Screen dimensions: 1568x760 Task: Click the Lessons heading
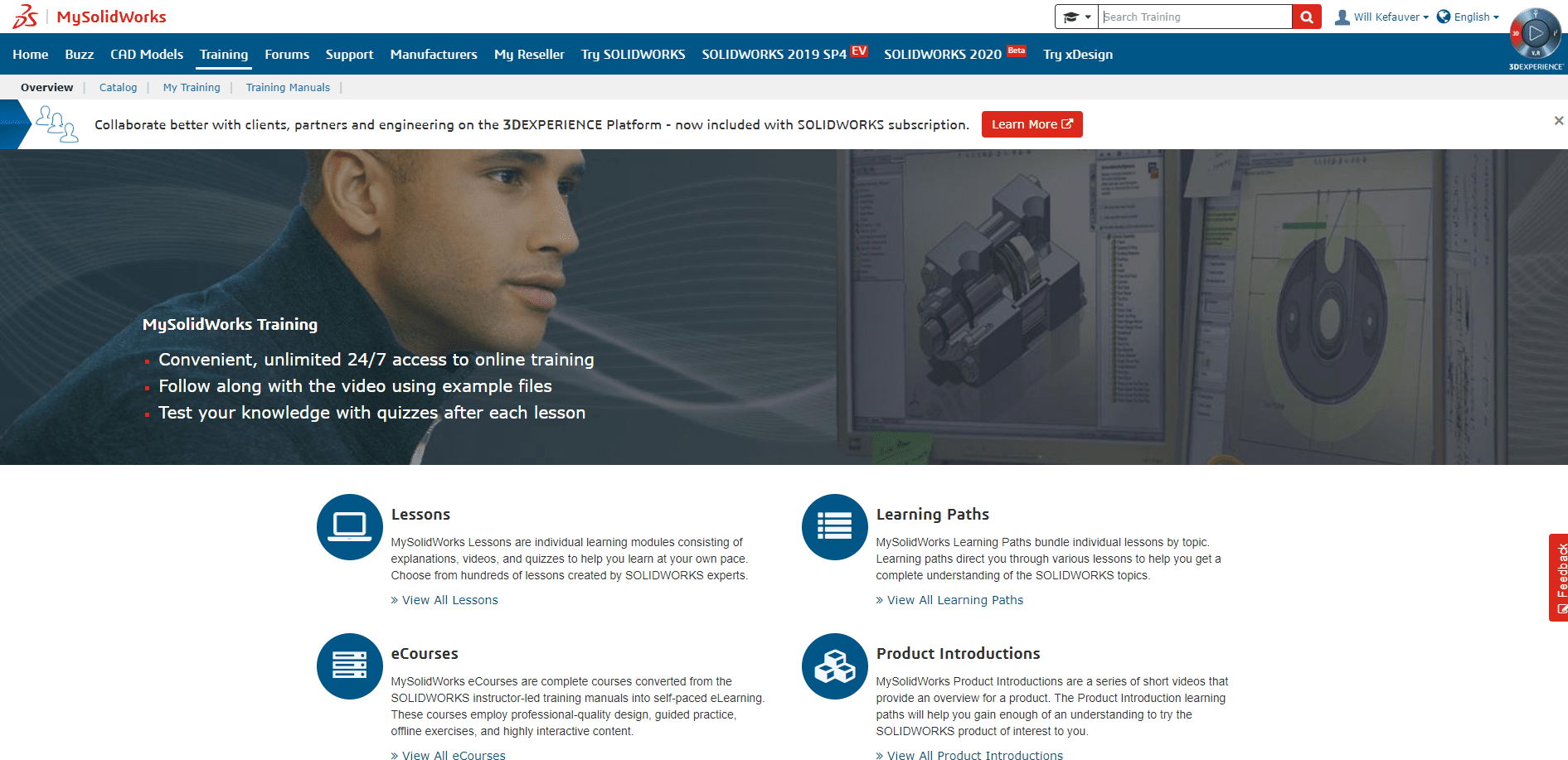[x=420, y=514]
